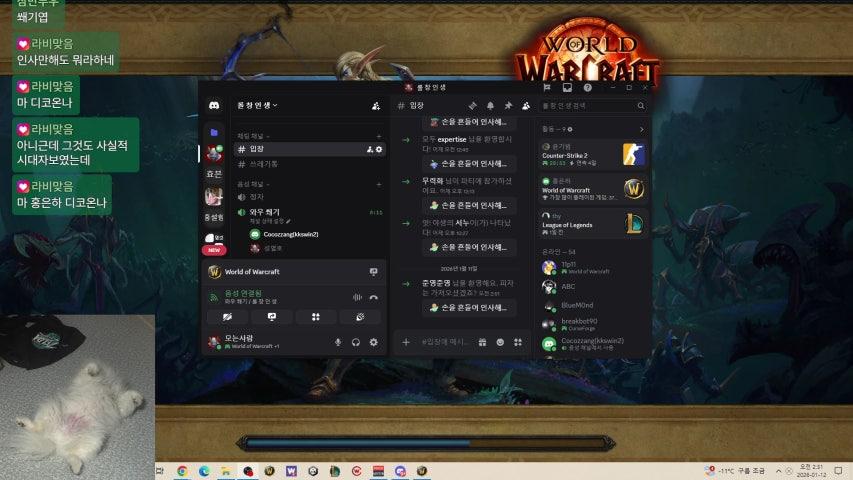Viewport: 853px width, 480px height.
Task: Share screen using monitor button
Action: (271, 317)
